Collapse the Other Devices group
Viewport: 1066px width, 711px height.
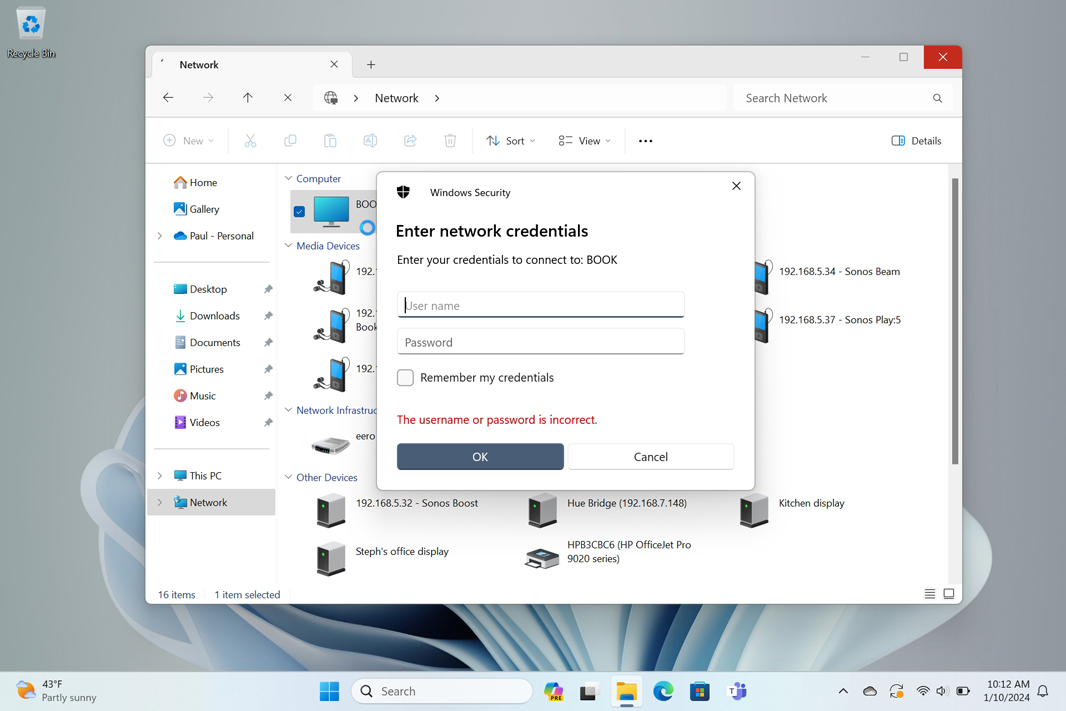pyautogui.click(x=289, y=478)
